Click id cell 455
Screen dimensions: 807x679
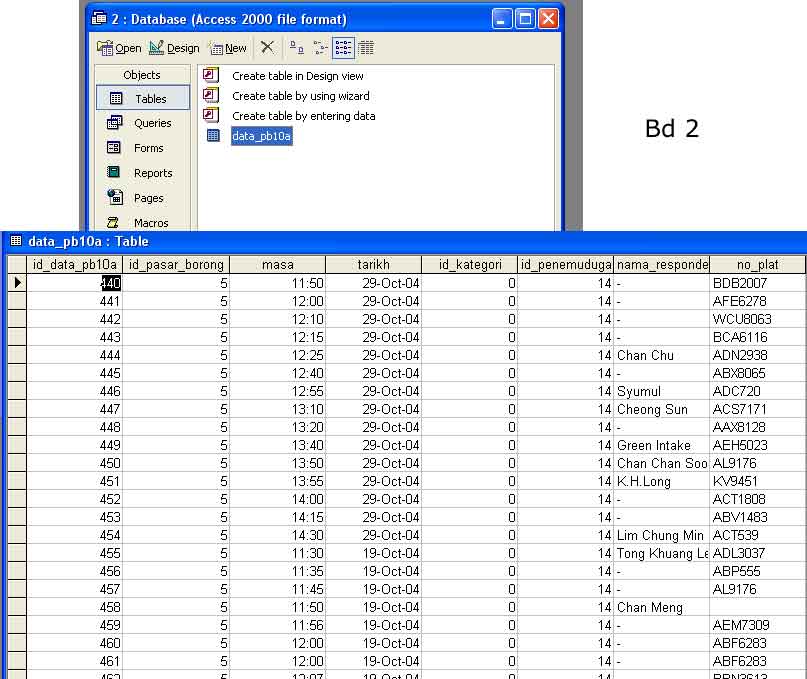click(75, 553)
